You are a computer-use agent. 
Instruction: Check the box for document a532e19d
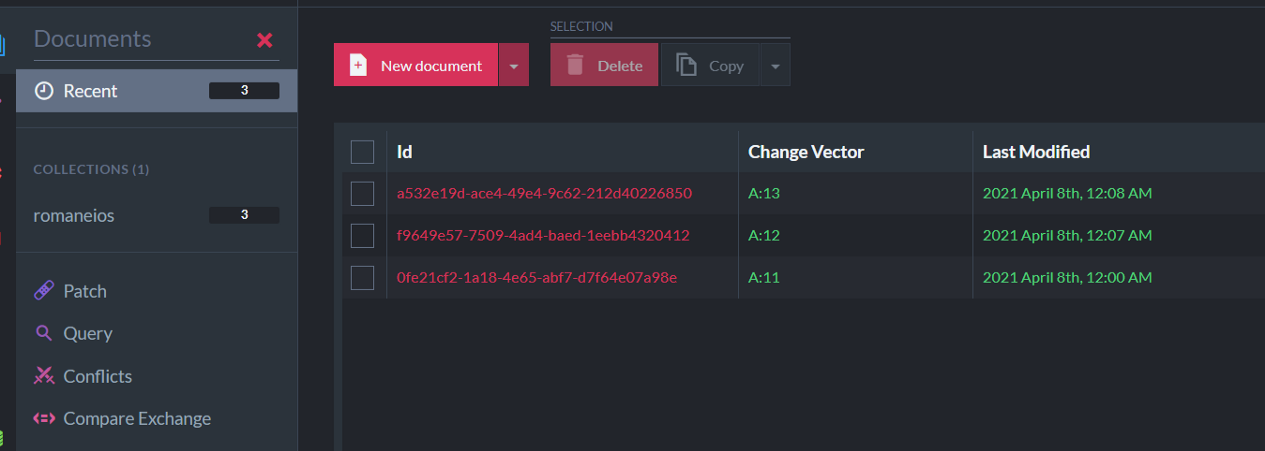pyautogui.click(x=362, y=193)
